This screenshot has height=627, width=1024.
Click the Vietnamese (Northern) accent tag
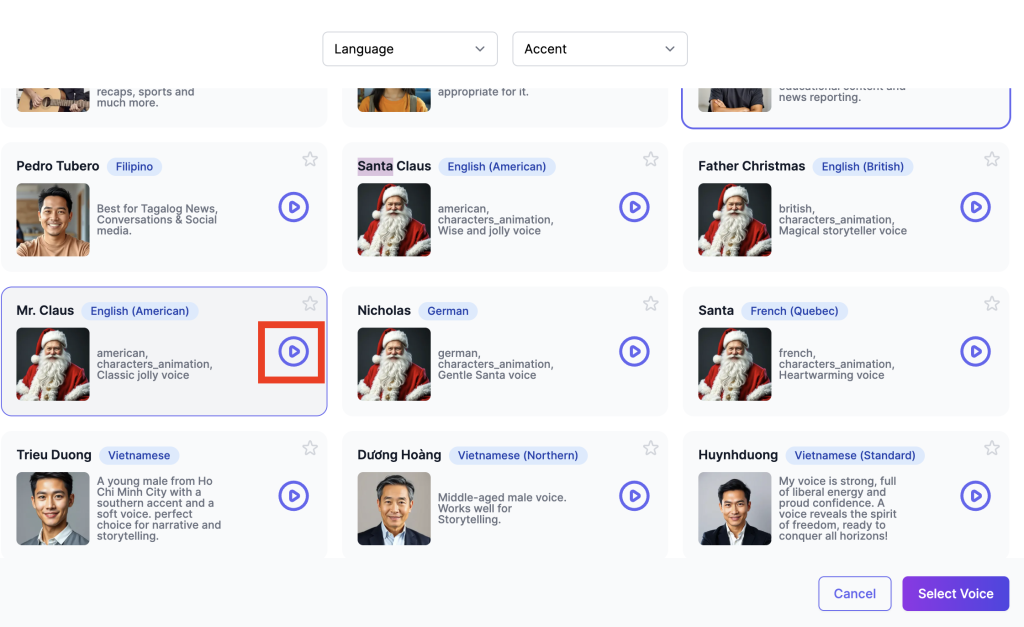518,455
